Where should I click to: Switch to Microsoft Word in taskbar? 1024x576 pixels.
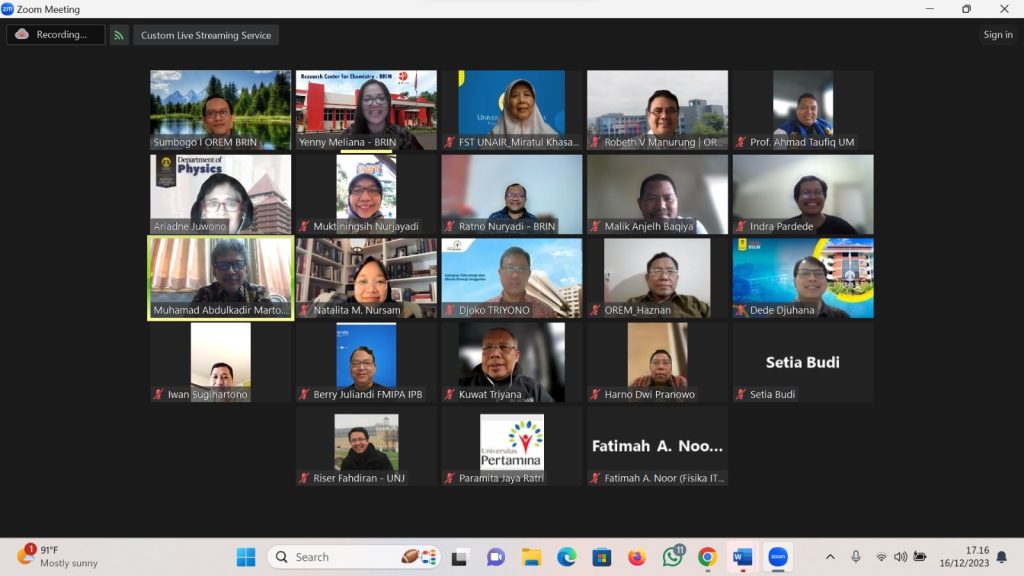[742, 557]
